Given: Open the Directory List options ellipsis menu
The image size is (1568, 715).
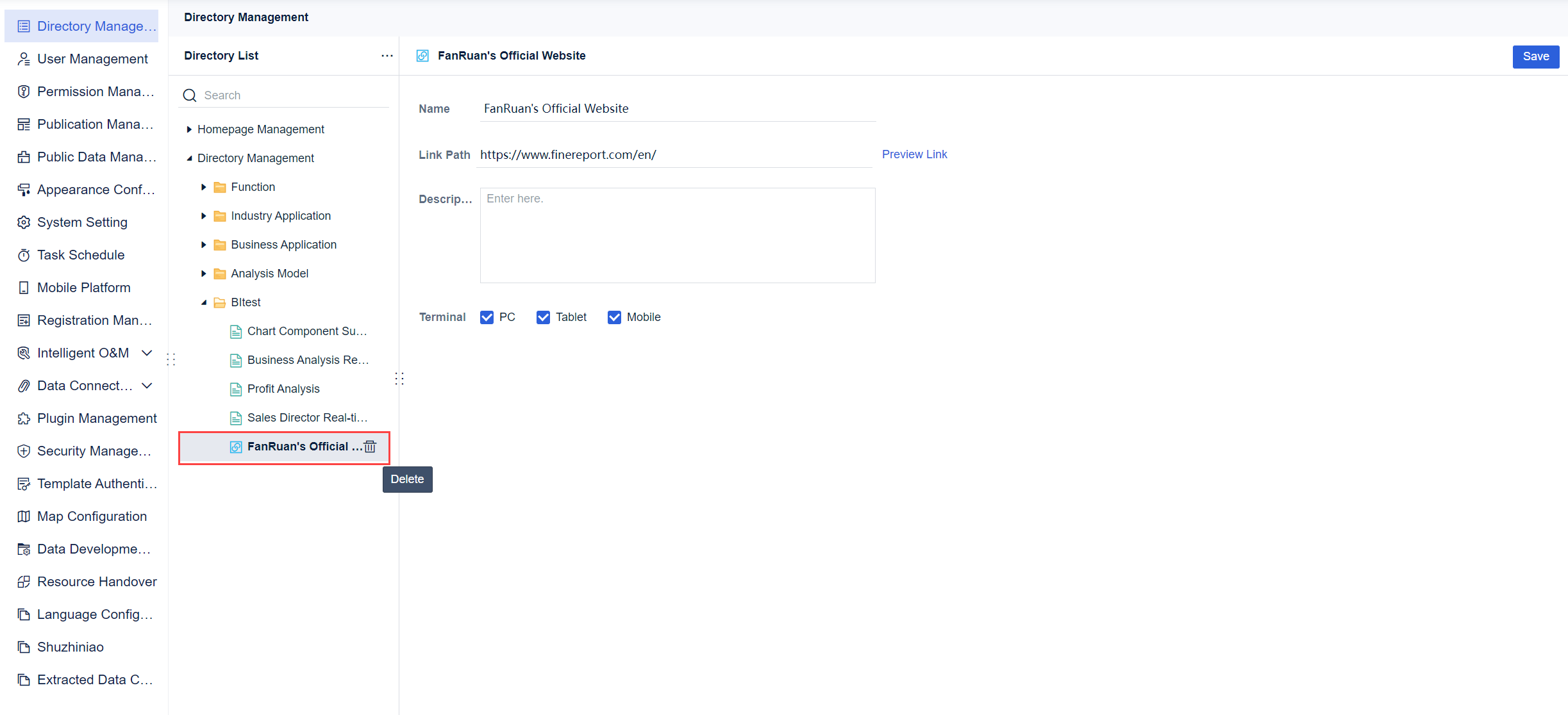Looking at the screenshot, I should pos(387,56).
